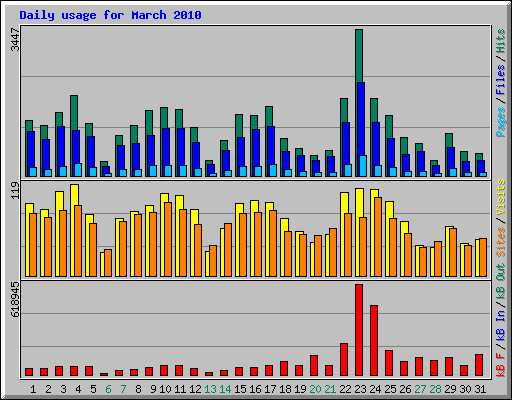The width and height of the screenshot is (512, 400).
Task: Click day label 5 on the axis
Action: pyautogui.click(x=93, y=389)
